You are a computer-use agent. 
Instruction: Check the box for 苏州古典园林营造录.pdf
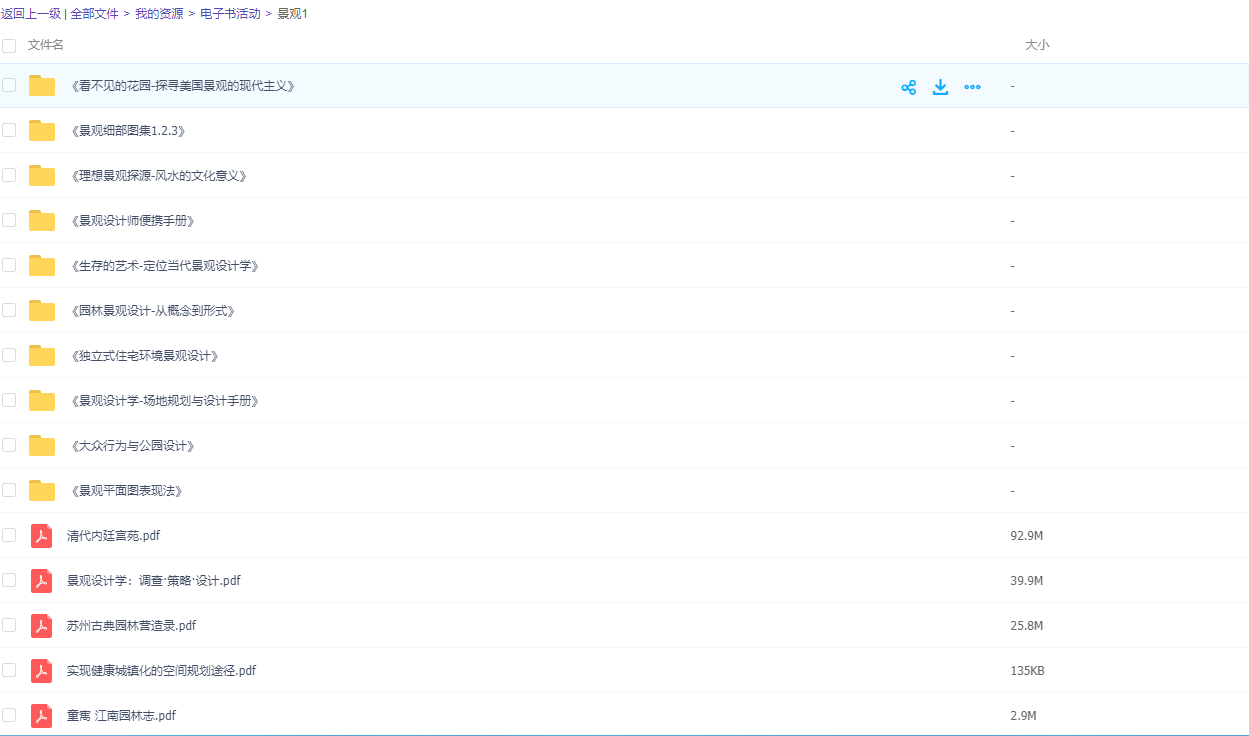[9, 625]
